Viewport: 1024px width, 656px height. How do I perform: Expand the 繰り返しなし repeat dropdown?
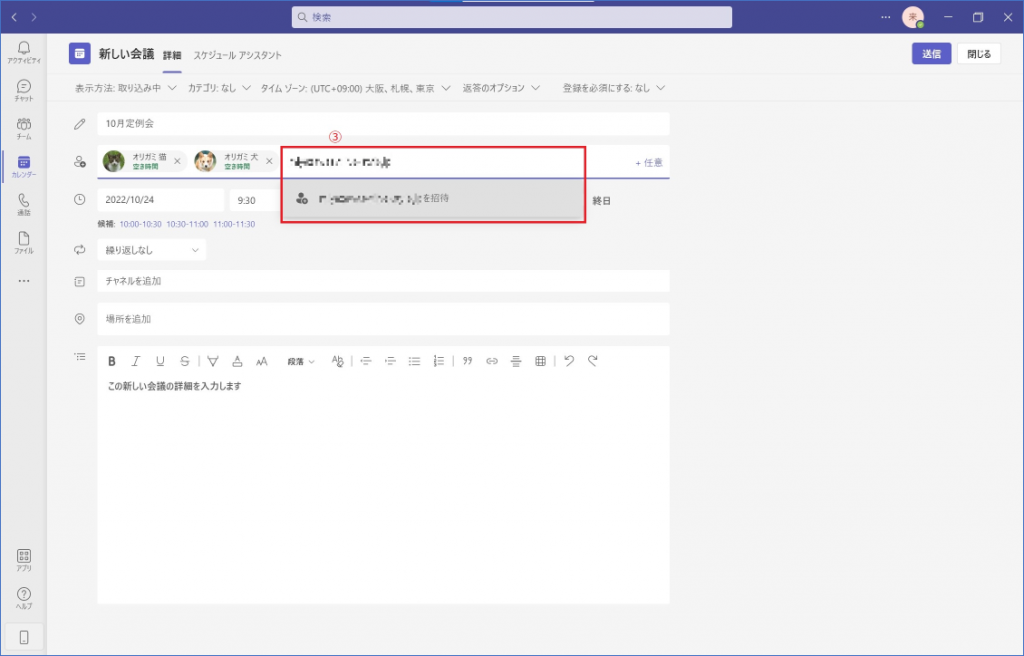coord(152,250)
